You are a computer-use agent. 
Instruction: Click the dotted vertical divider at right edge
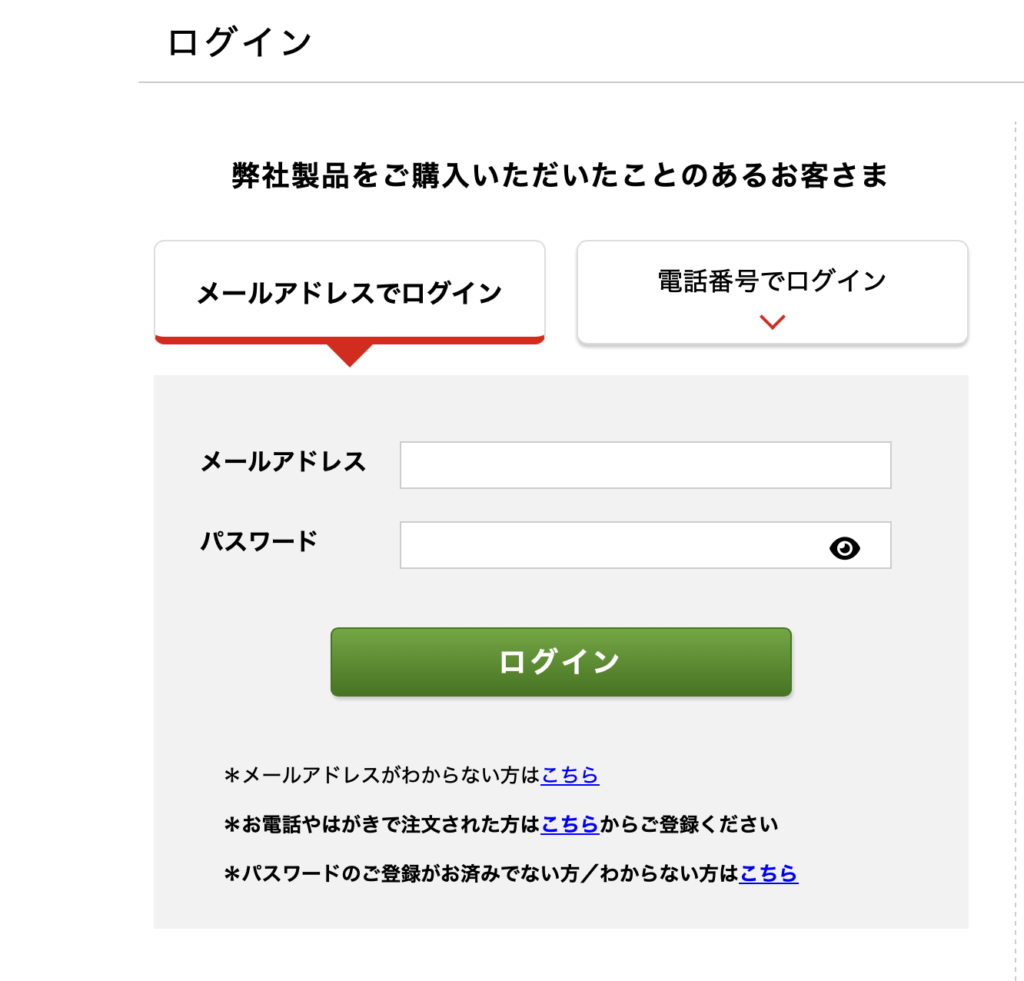click(1016, 549)
